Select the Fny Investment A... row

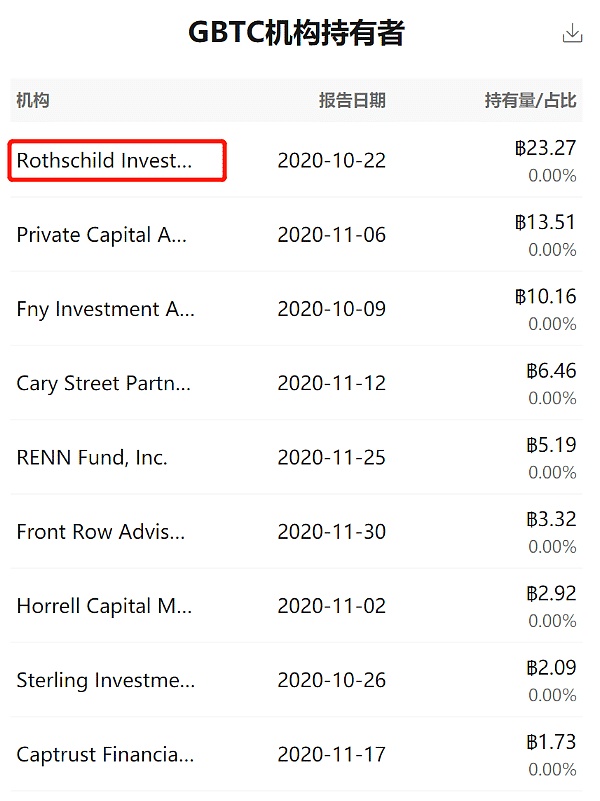[x=296, y=309]
